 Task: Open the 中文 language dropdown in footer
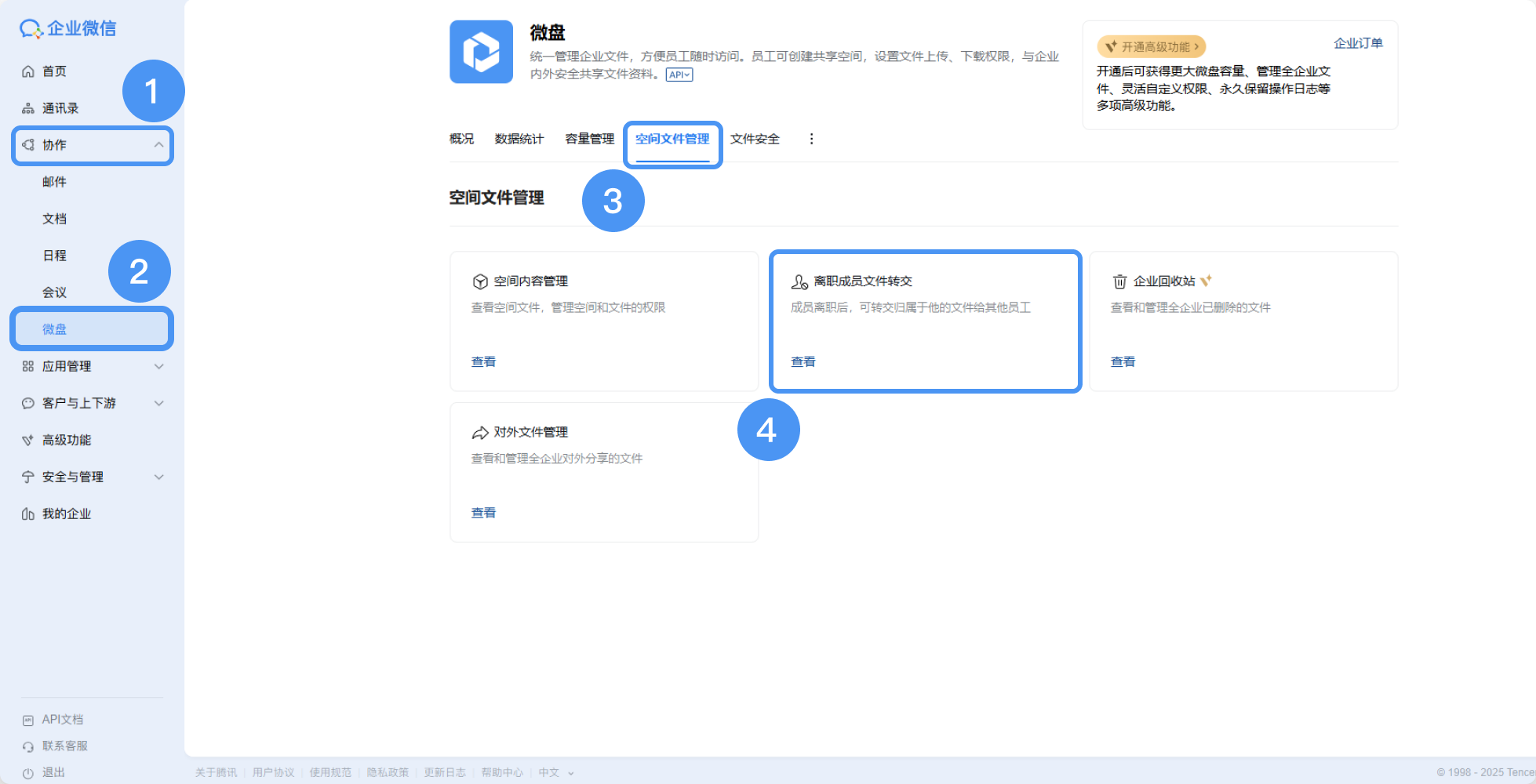tap(556, 773)
